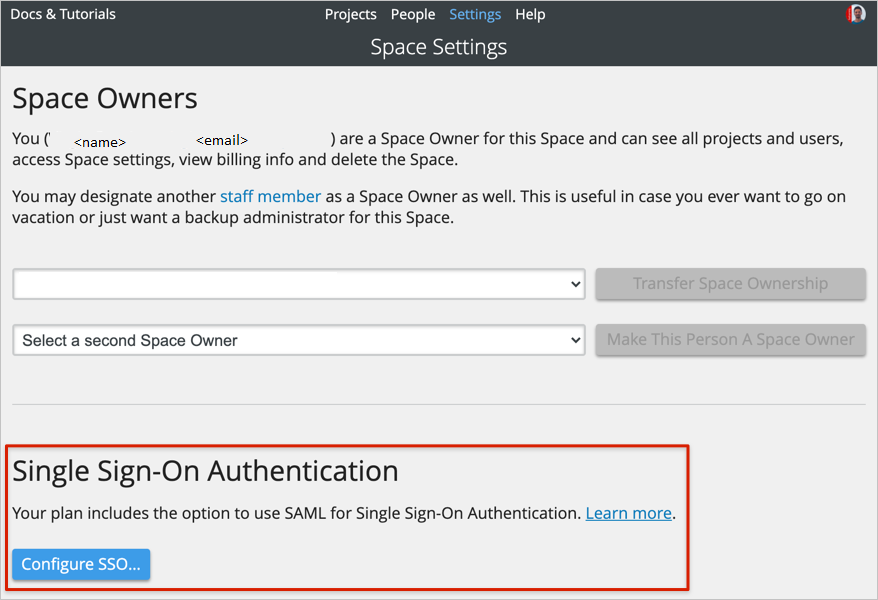
Task: Navigate to the Projects menu item
Action: 350,14
